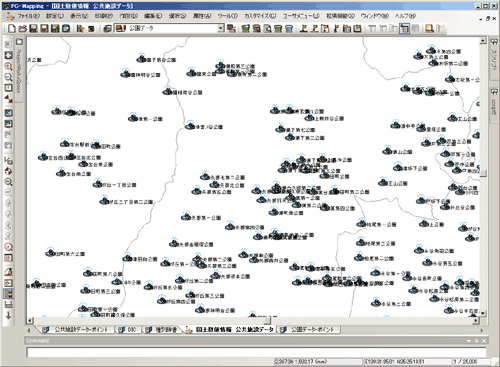Image resolution: width=500 pixels, height=367 pixels.
Task: Click the 1/25,000 scale status field
Action: pyautogui.click(x=471, y=361)
